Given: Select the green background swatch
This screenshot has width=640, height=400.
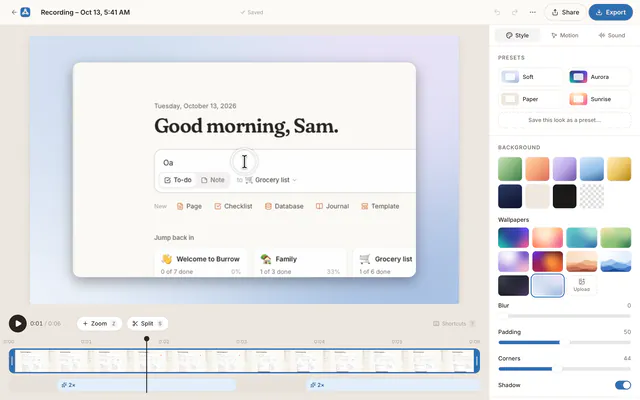Looking at the screenshot, I should (510, 169).
